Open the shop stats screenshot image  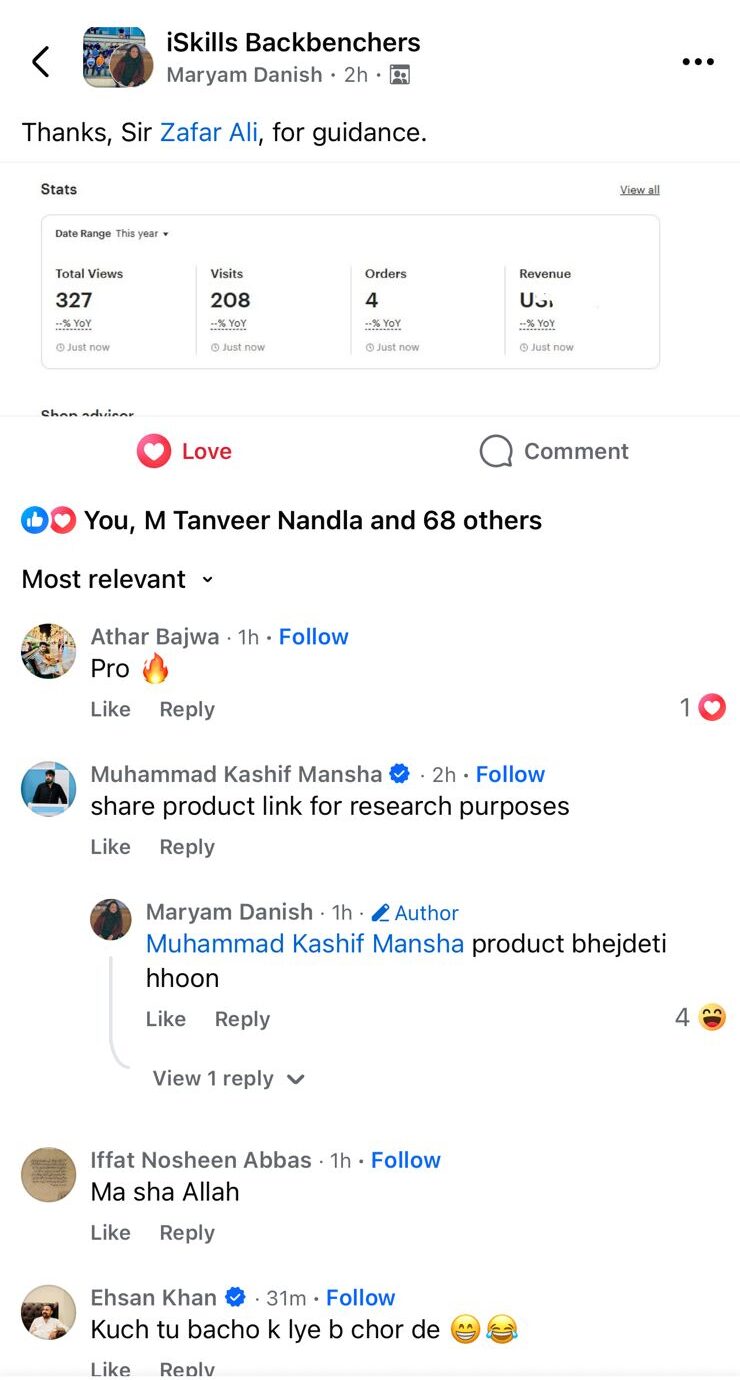coord(350,290)
